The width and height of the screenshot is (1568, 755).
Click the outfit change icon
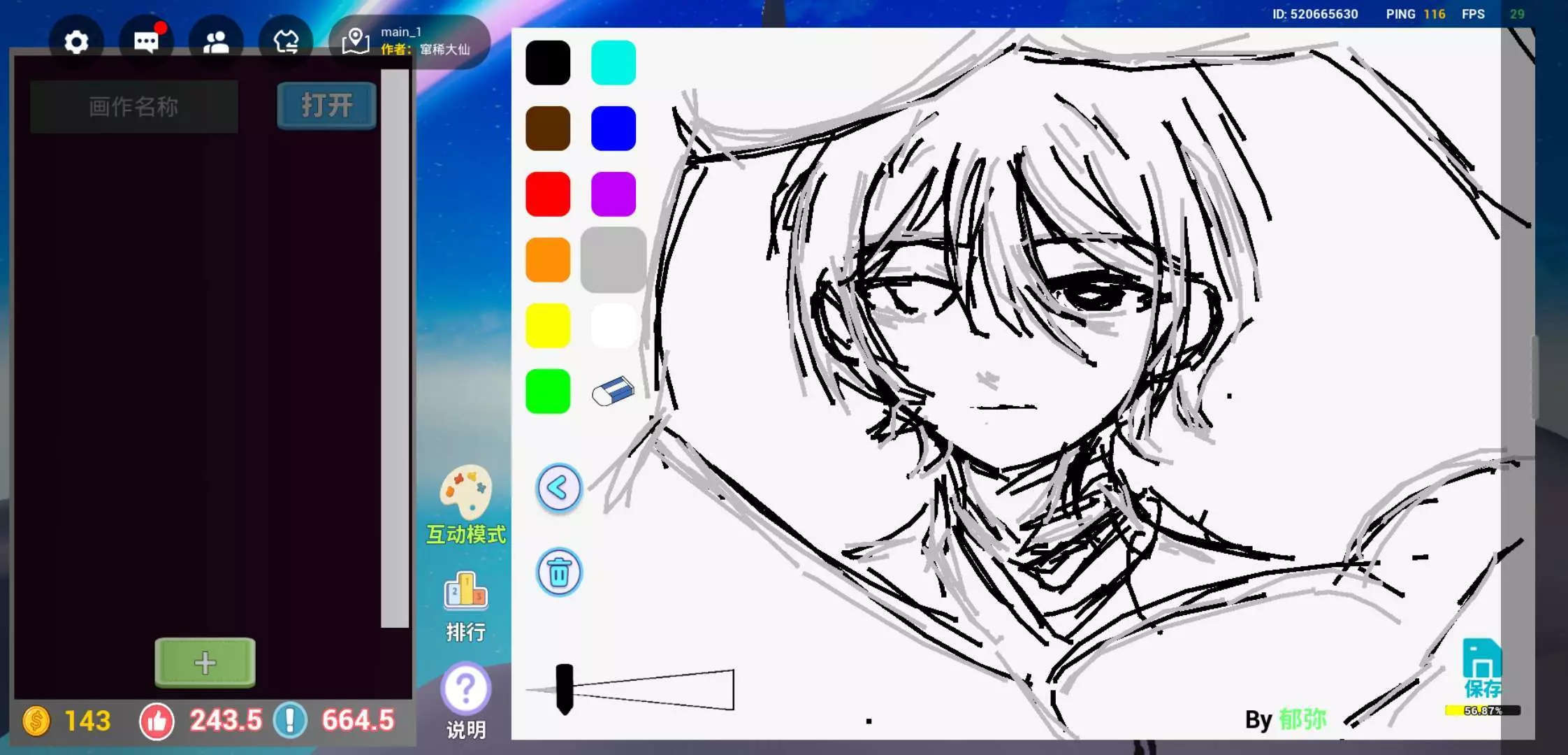coord(286,43)
